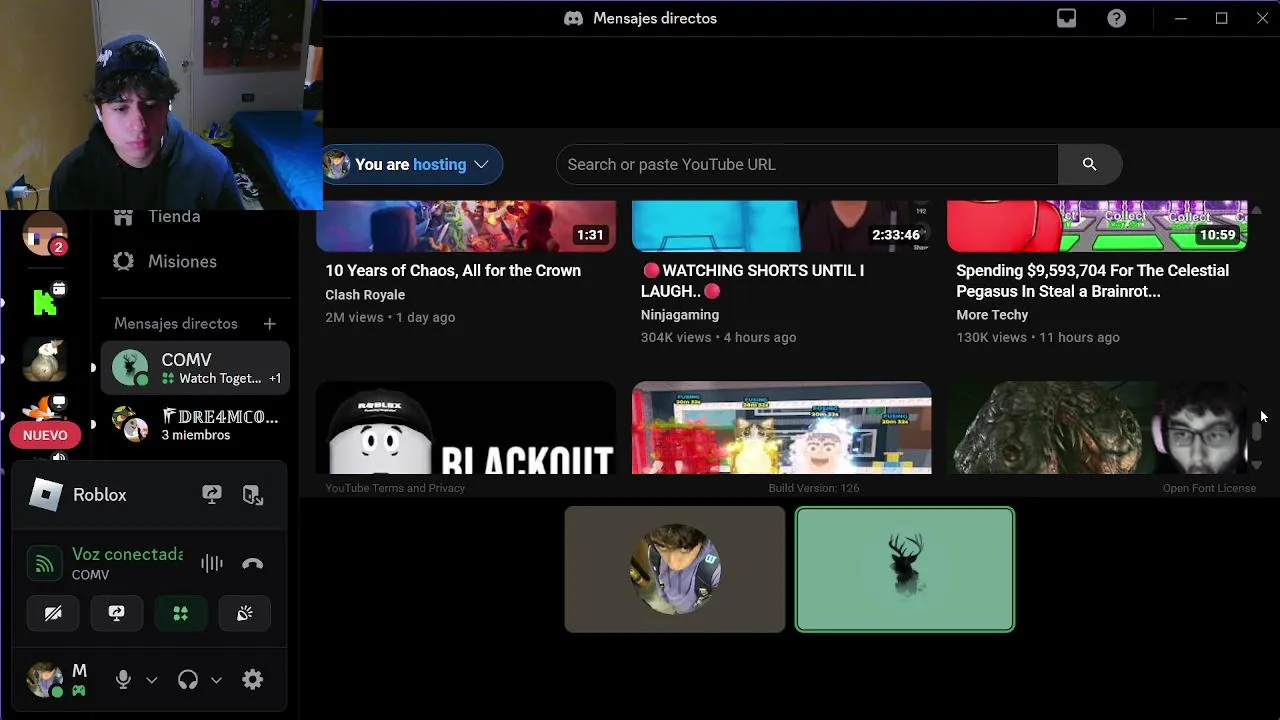Image resolution: width=1280 pixels, height=720 pixels.
Task: Click the scrollbar up arrow in YouTube panel
Action: coord(1257,210)
